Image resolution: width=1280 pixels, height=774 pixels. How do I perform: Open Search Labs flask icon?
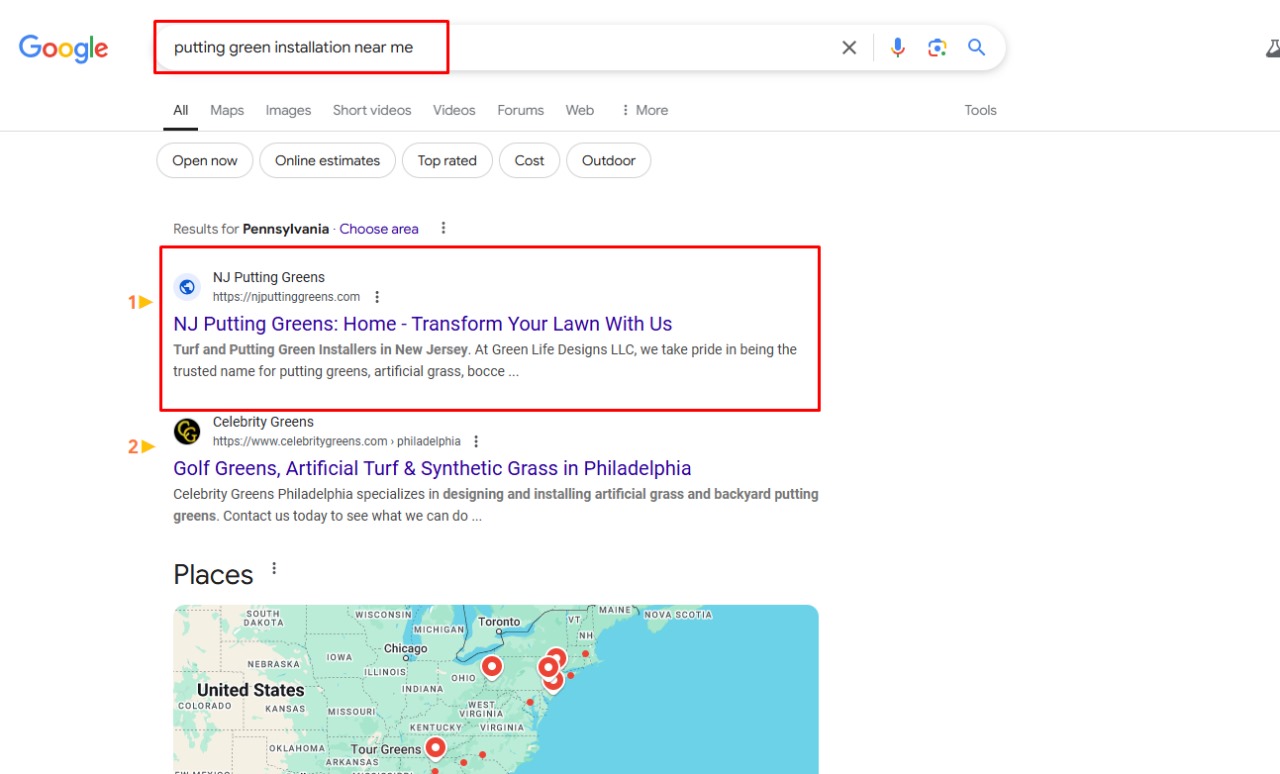tap(1272, 48)
